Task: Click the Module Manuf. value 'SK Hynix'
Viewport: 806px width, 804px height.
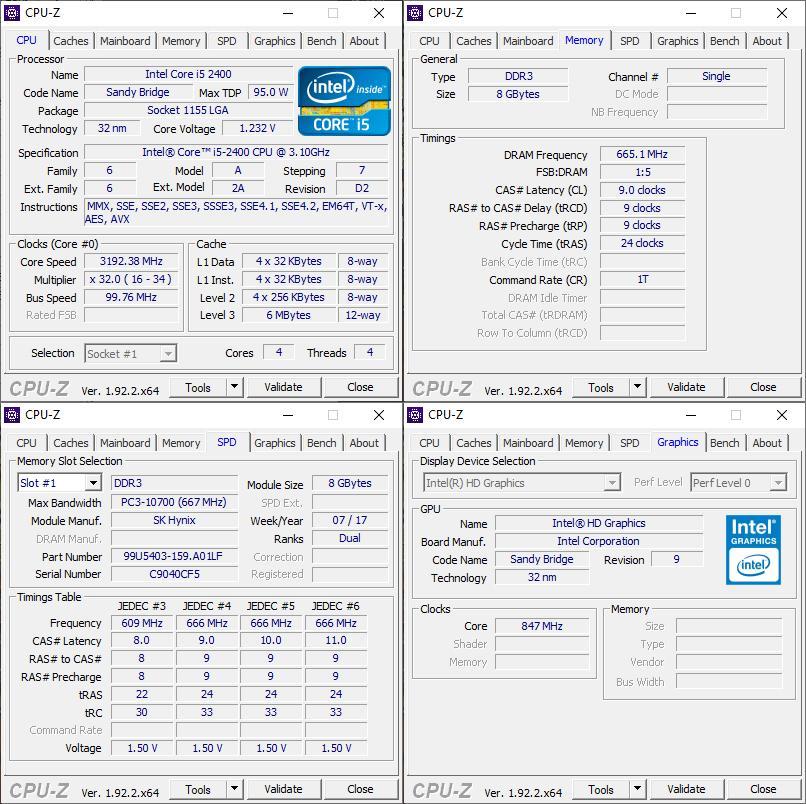Action: pos(174,520)
